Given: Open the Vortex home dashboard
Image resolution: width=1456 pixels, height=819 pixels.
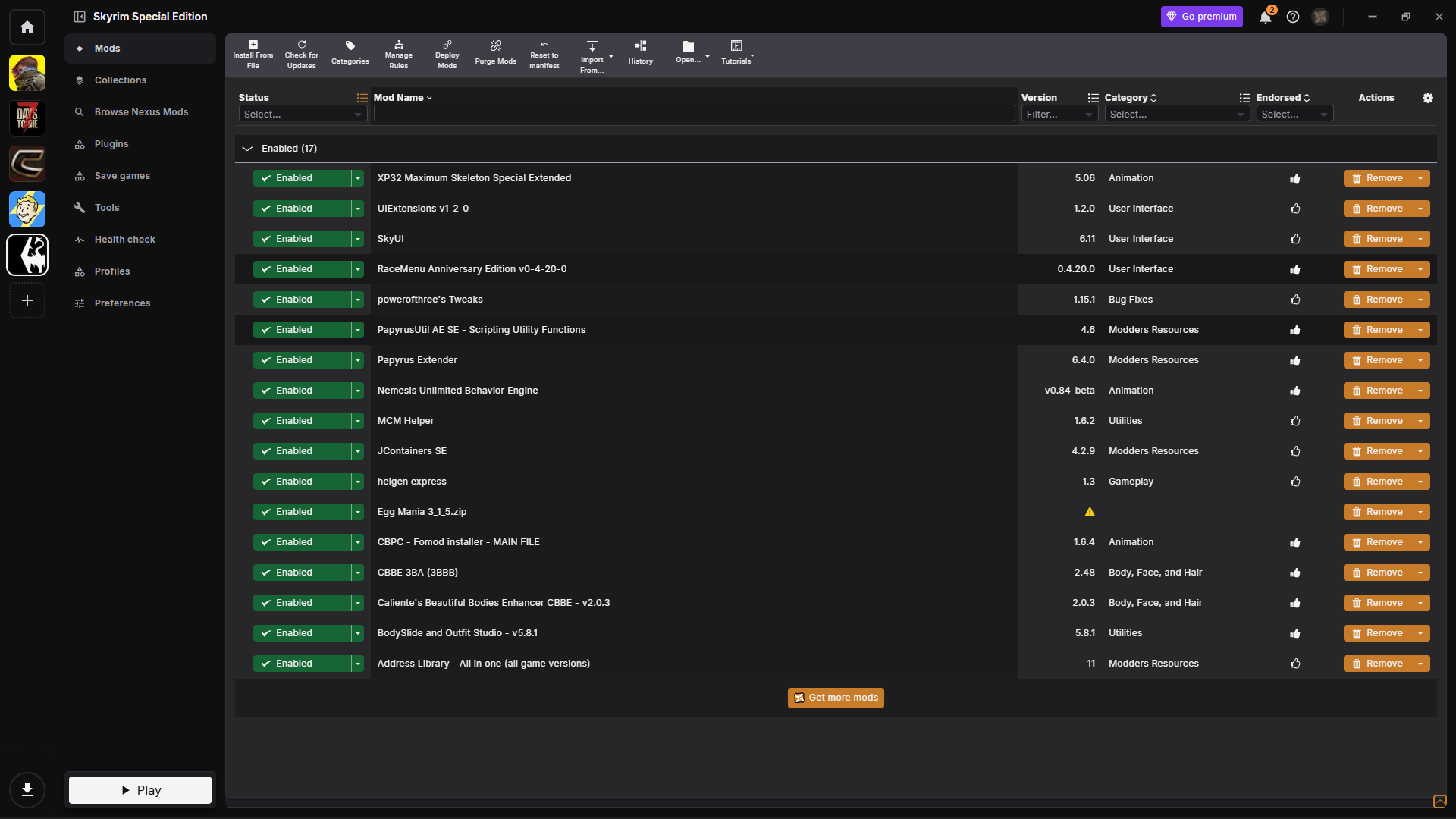Looking at the screenshot, I should click(x=27, y=27).
